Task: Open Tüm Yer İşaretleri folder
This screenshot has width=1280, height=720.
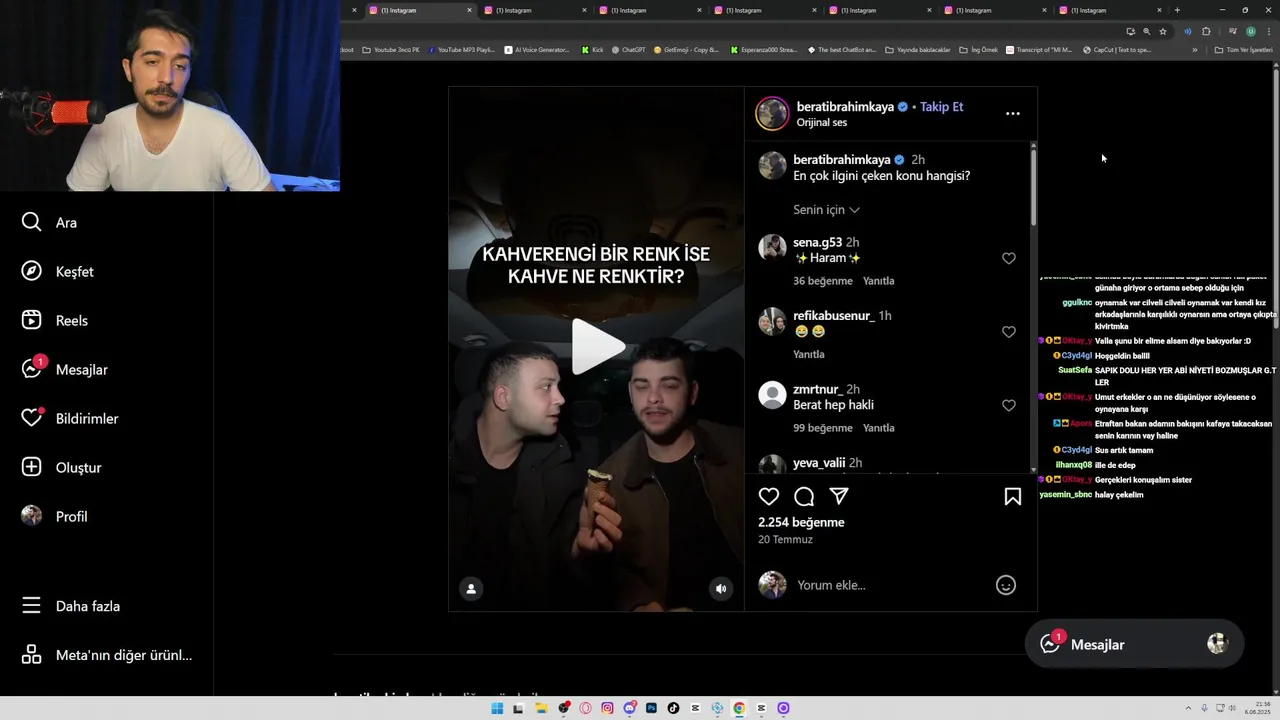Action: click(x=1243, y=50)
